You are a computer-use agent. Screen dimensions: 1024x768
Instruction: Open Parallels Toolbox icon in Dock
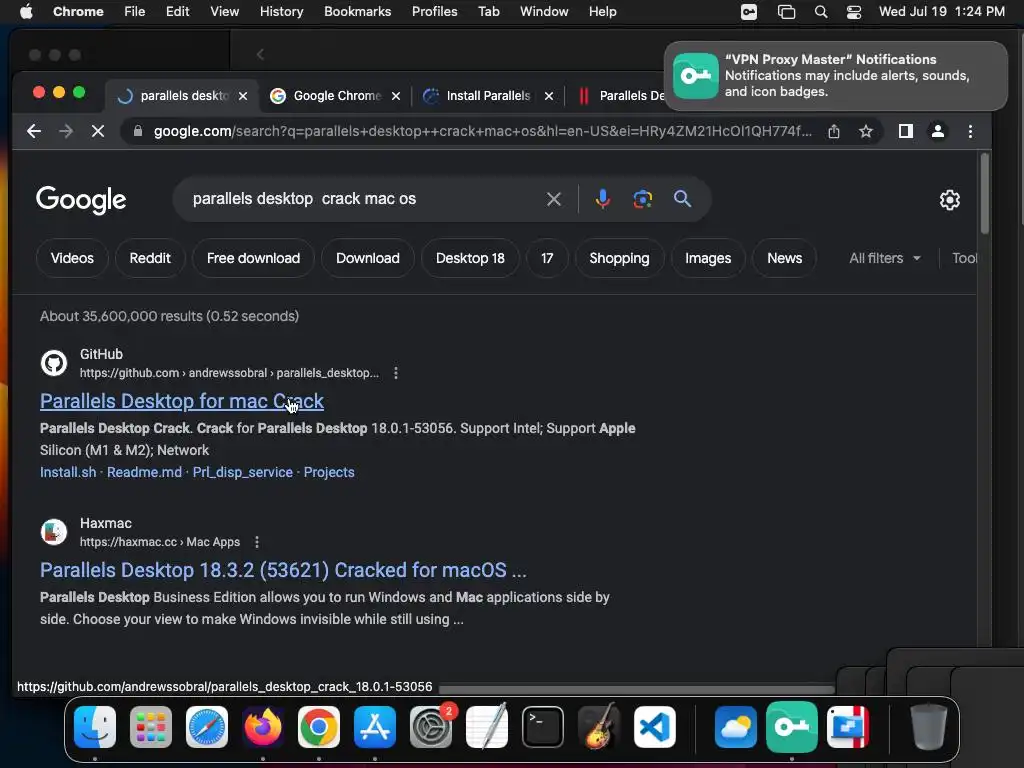(848, 726)
